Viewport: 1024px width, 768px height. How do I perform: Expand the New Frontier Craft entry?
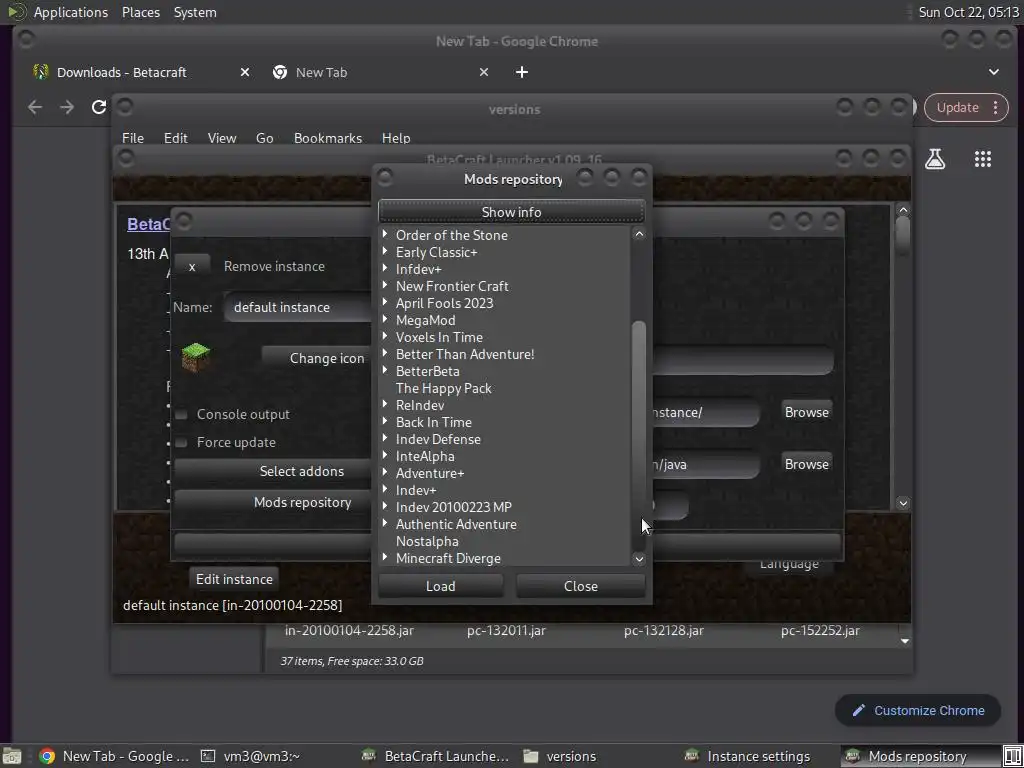coord(385,285)
